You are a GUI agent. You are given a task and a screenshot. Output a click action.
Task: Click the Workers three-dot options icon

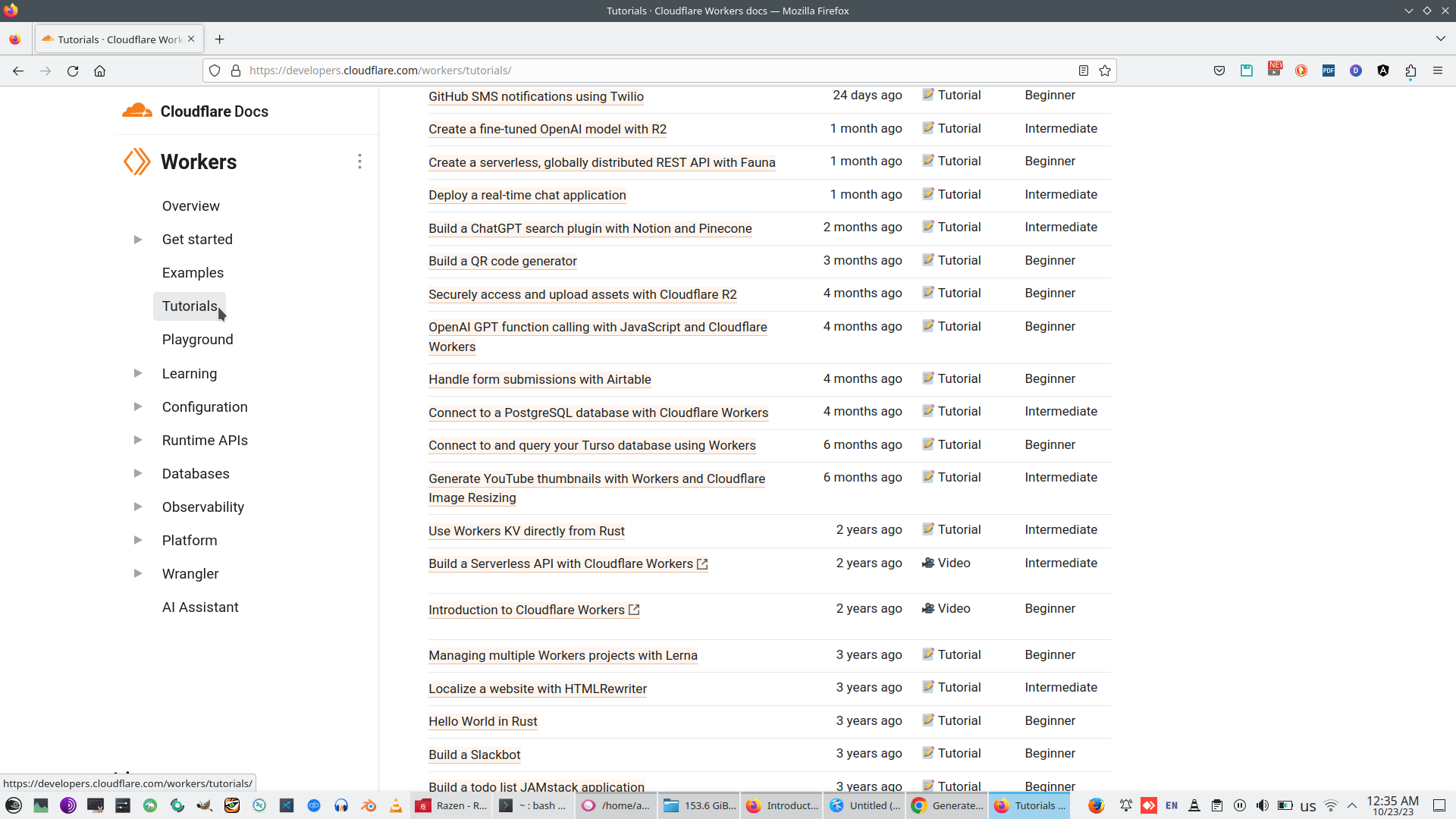point(359,162)
